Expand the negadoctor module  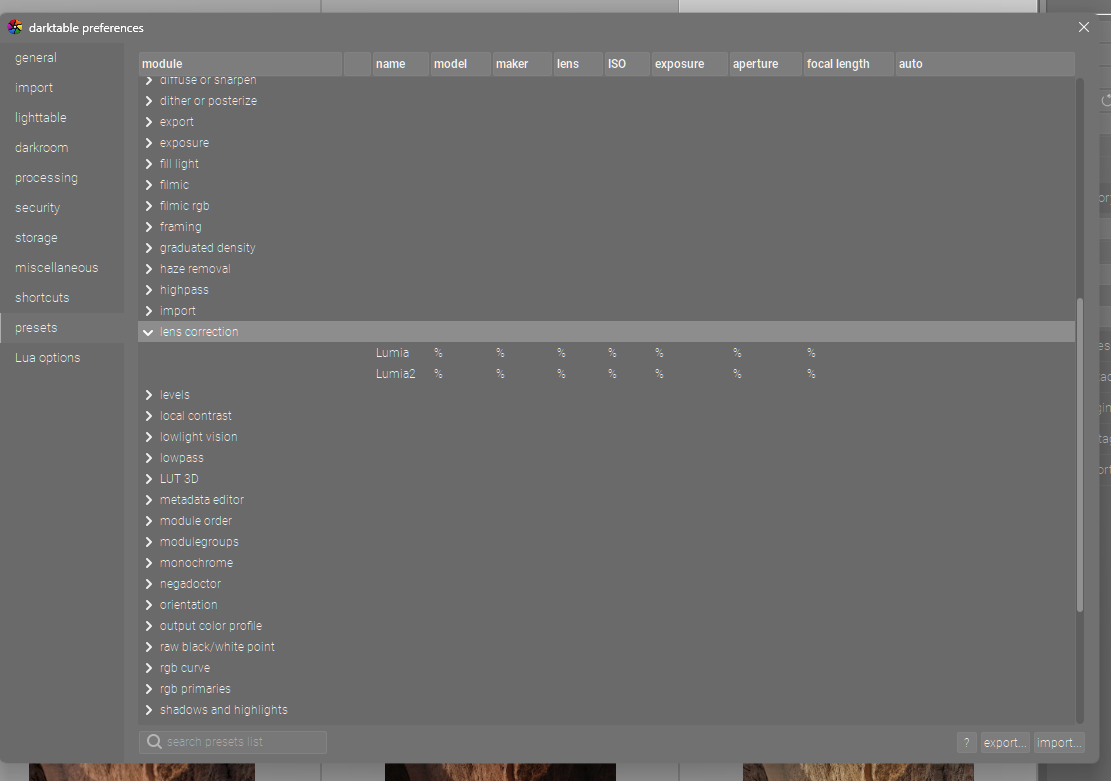coord(149,584)
